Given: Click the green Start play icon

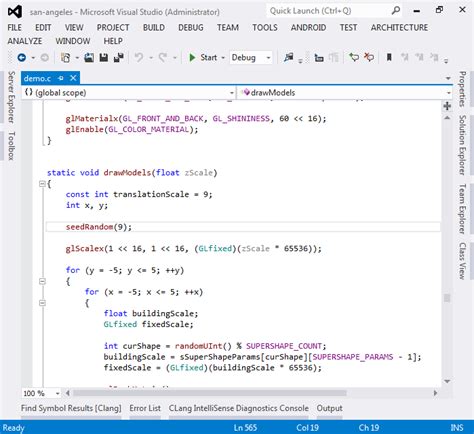Looking at the screenshot, I should [192, 58].
